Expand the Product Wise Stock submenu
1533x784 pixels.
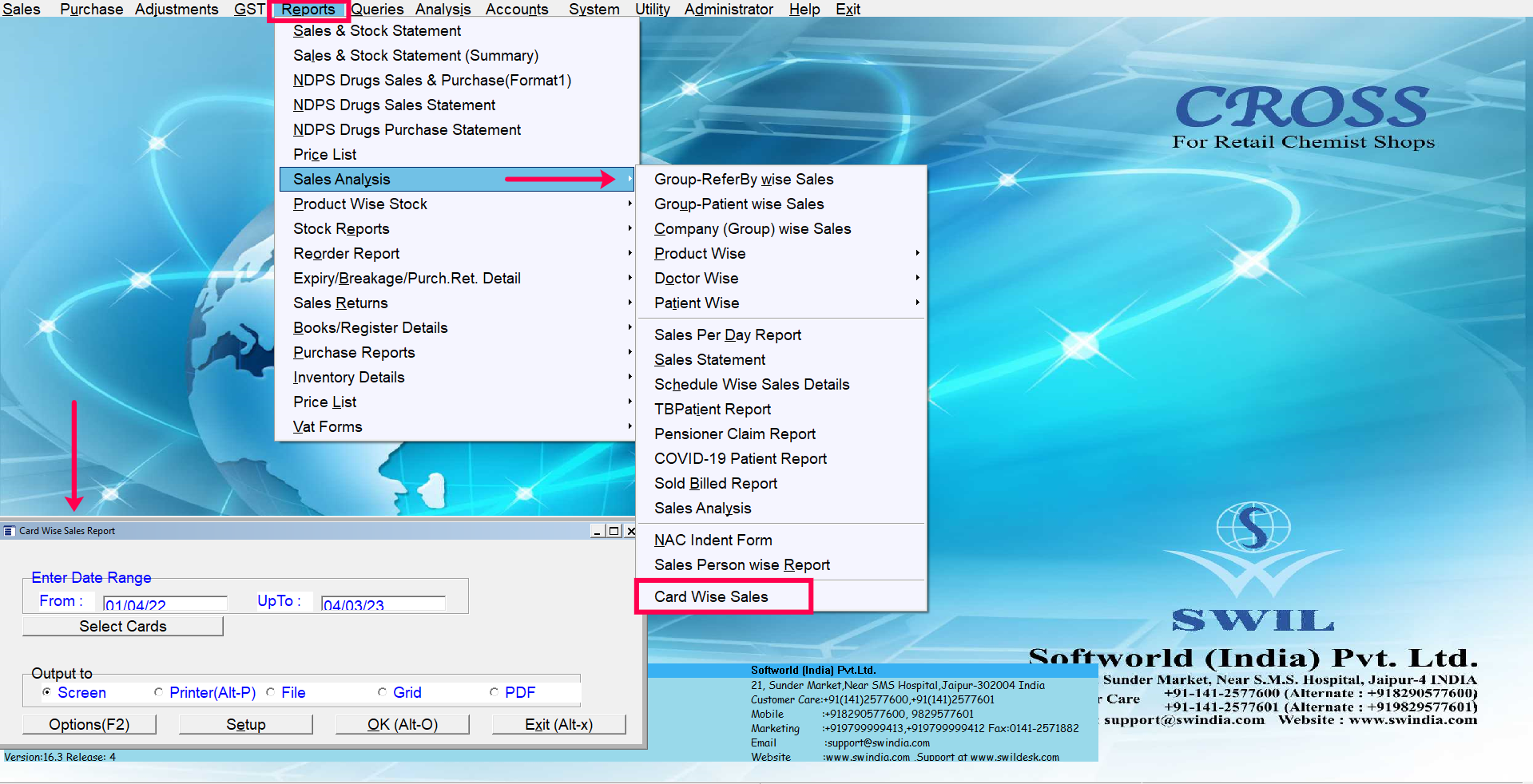point(457,204)
